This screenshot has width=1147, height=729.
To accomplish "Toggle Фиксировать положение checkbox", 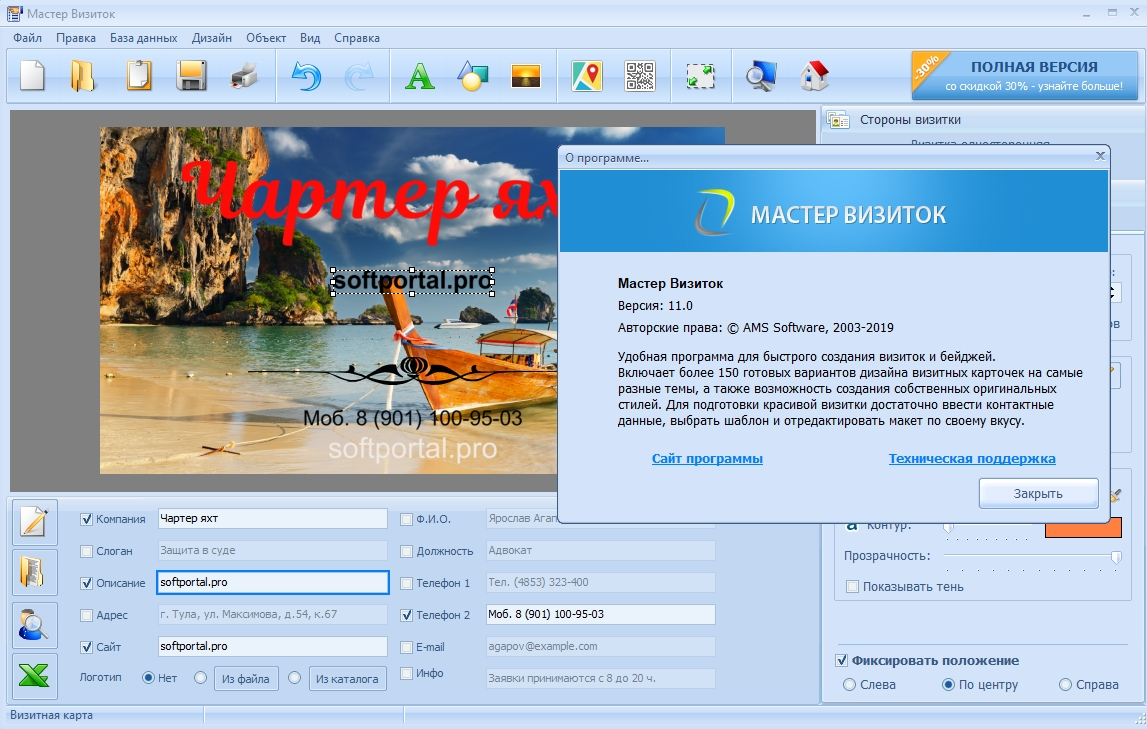I will 842,660.
